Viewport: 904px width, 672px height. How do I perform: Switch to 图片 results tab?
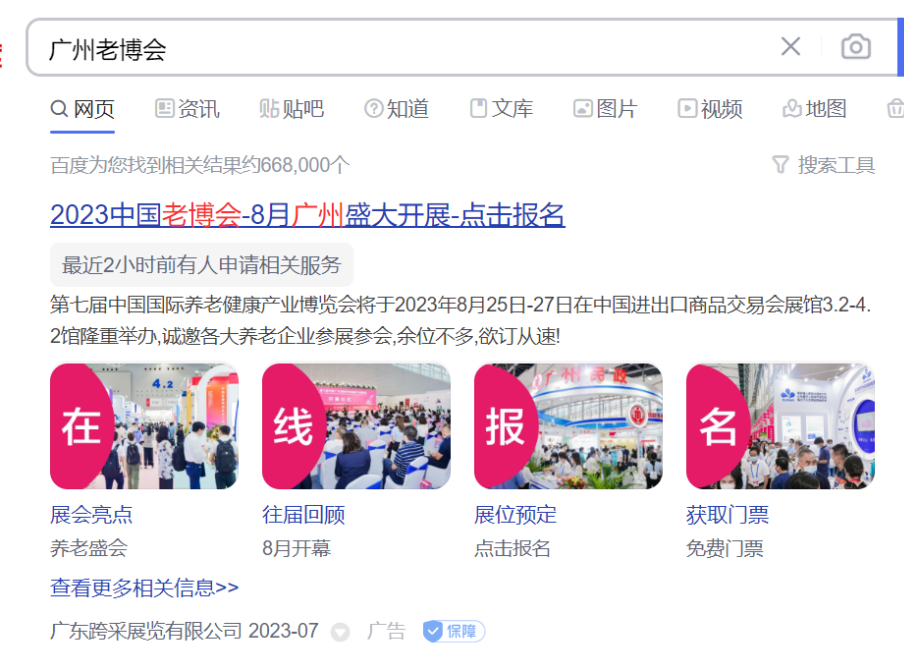tap(605, 109)
